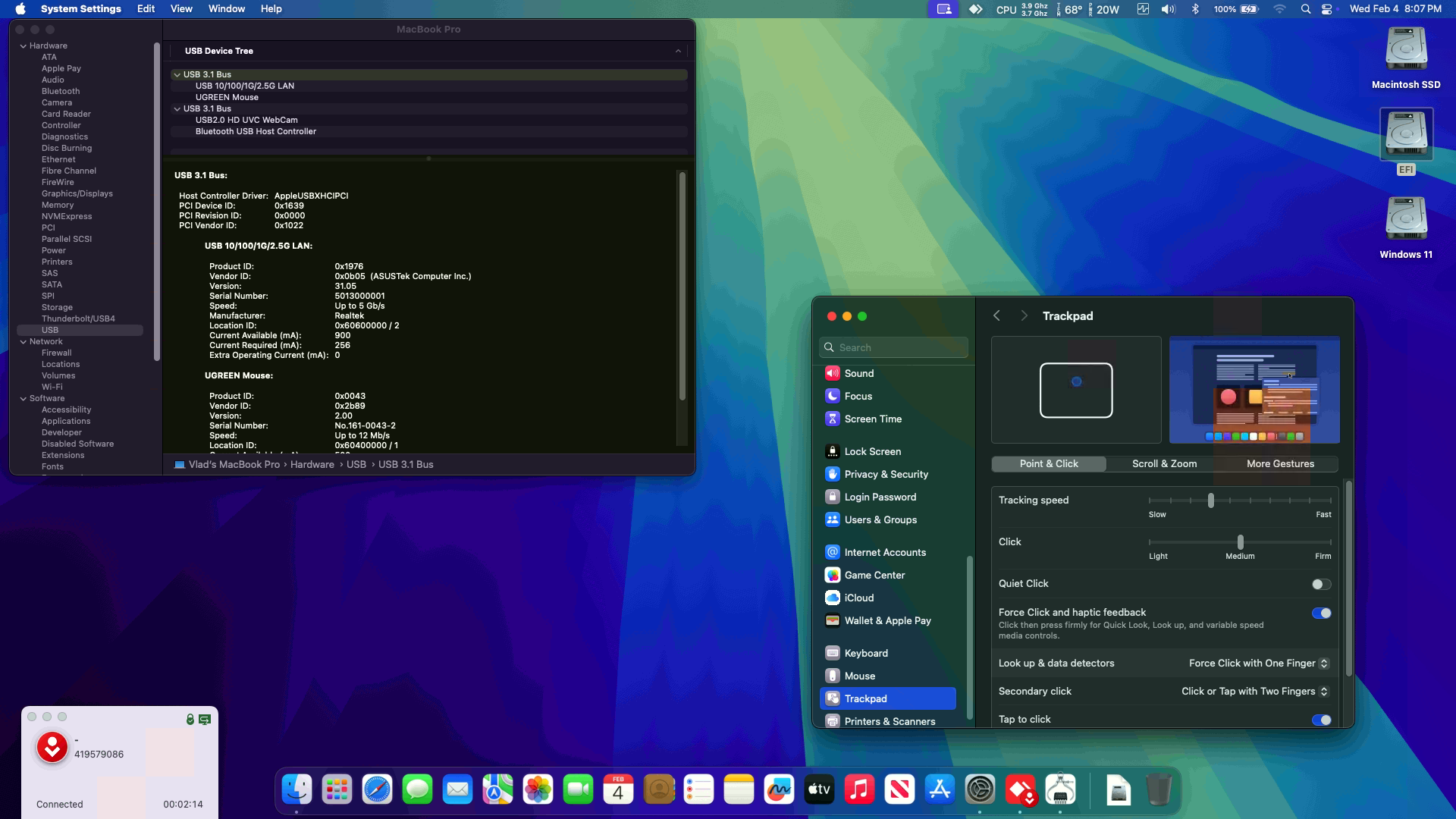The height and width of the screenshot is (819, 1456).
Task: Select Wi-Fi under Network
Action: [x=52, y=387]
